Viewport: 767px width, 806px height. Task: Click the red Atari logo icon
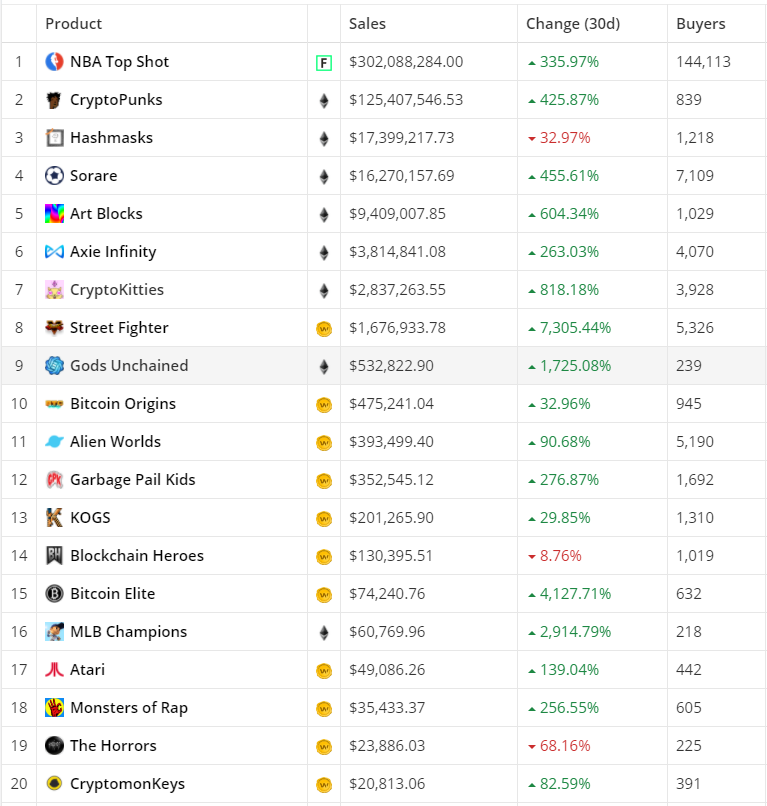point(54,670)
